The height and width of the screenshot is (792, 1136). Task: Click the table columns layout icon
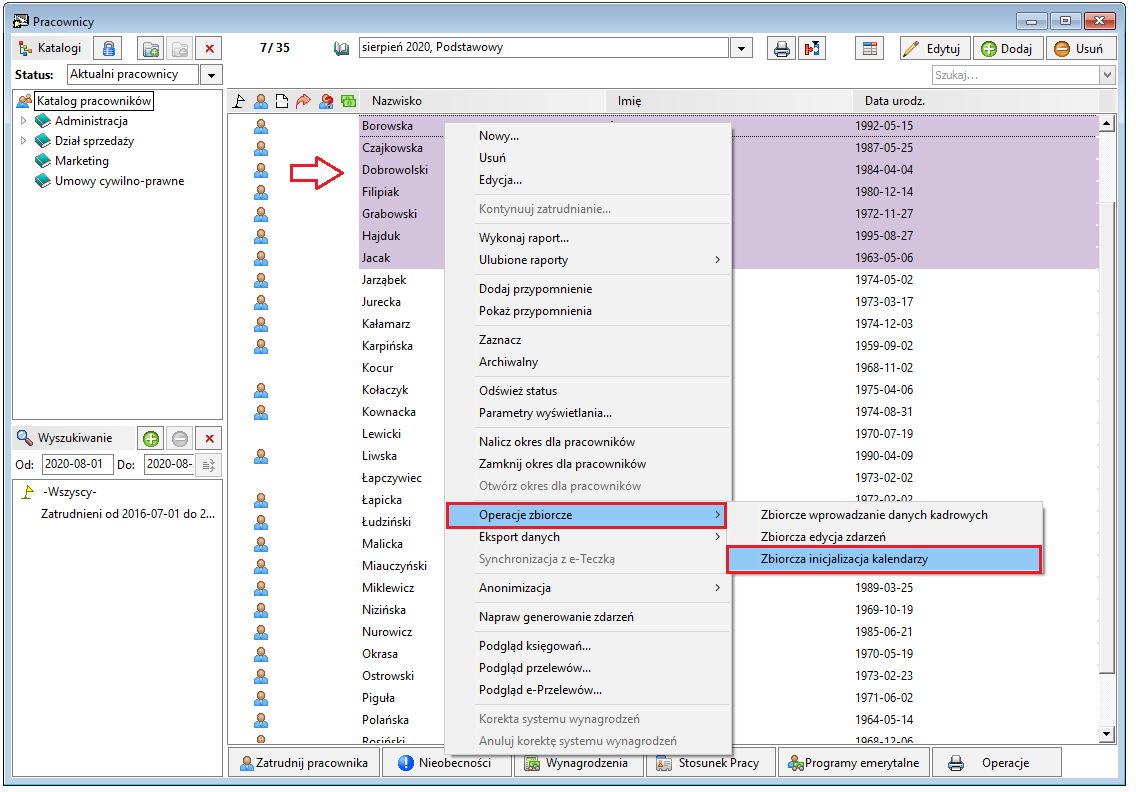[x=870, y=49]
